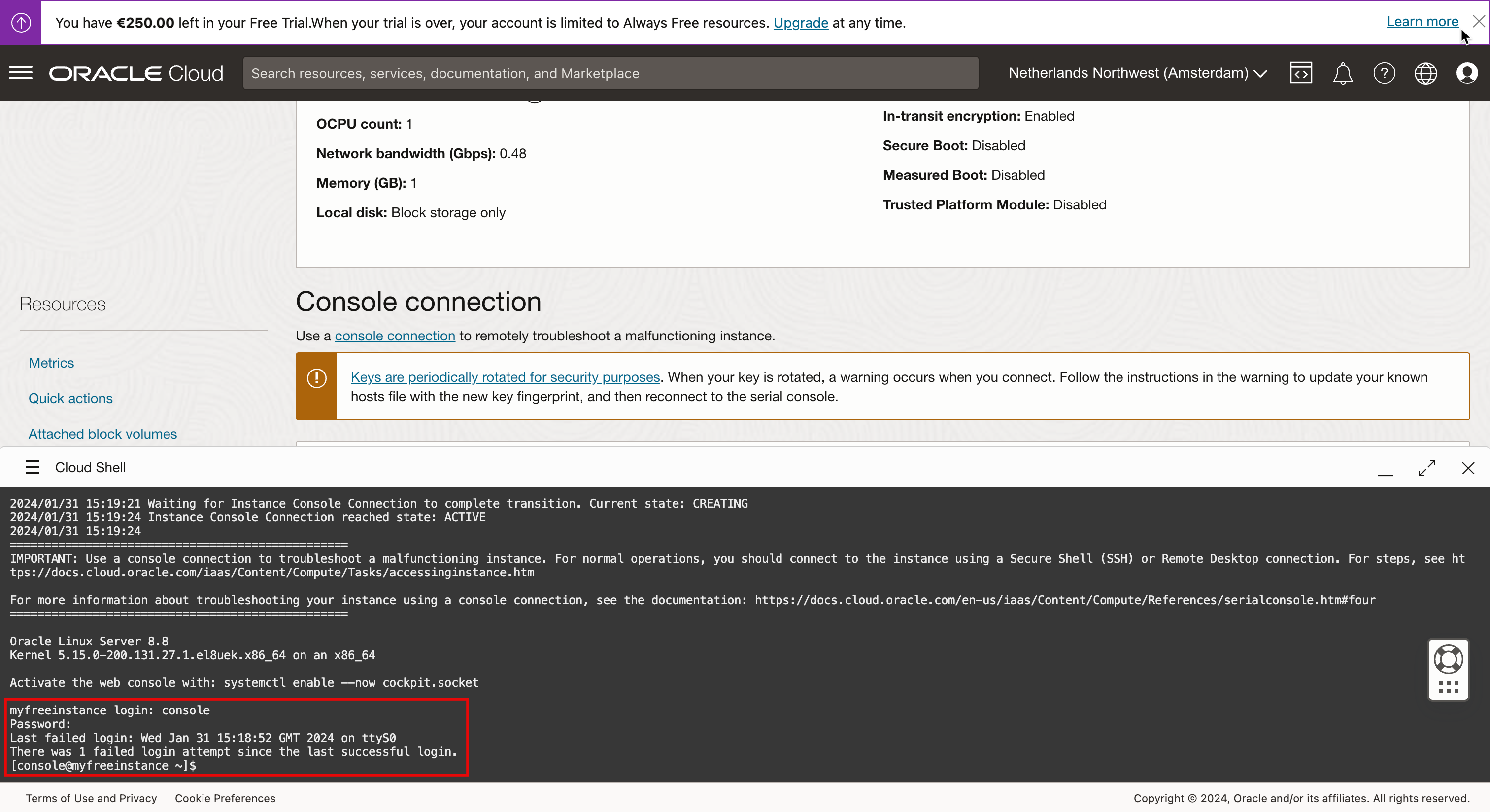This screenshot has width=1490, height=812.
Task: Click the language globe icon
Action: pos(1425,73)
